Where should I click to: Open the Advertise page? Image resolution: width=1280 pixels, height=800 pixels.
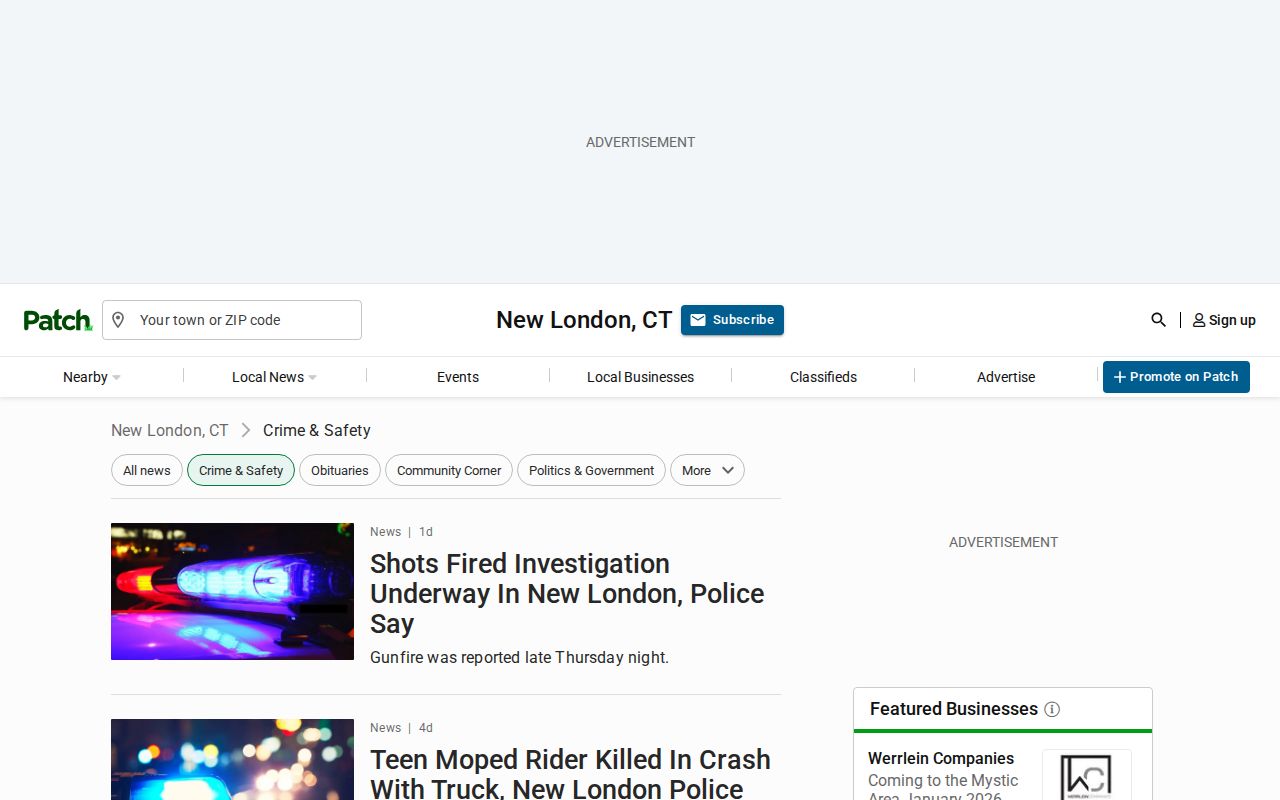pyautogui.click(x=1006, y=377)
